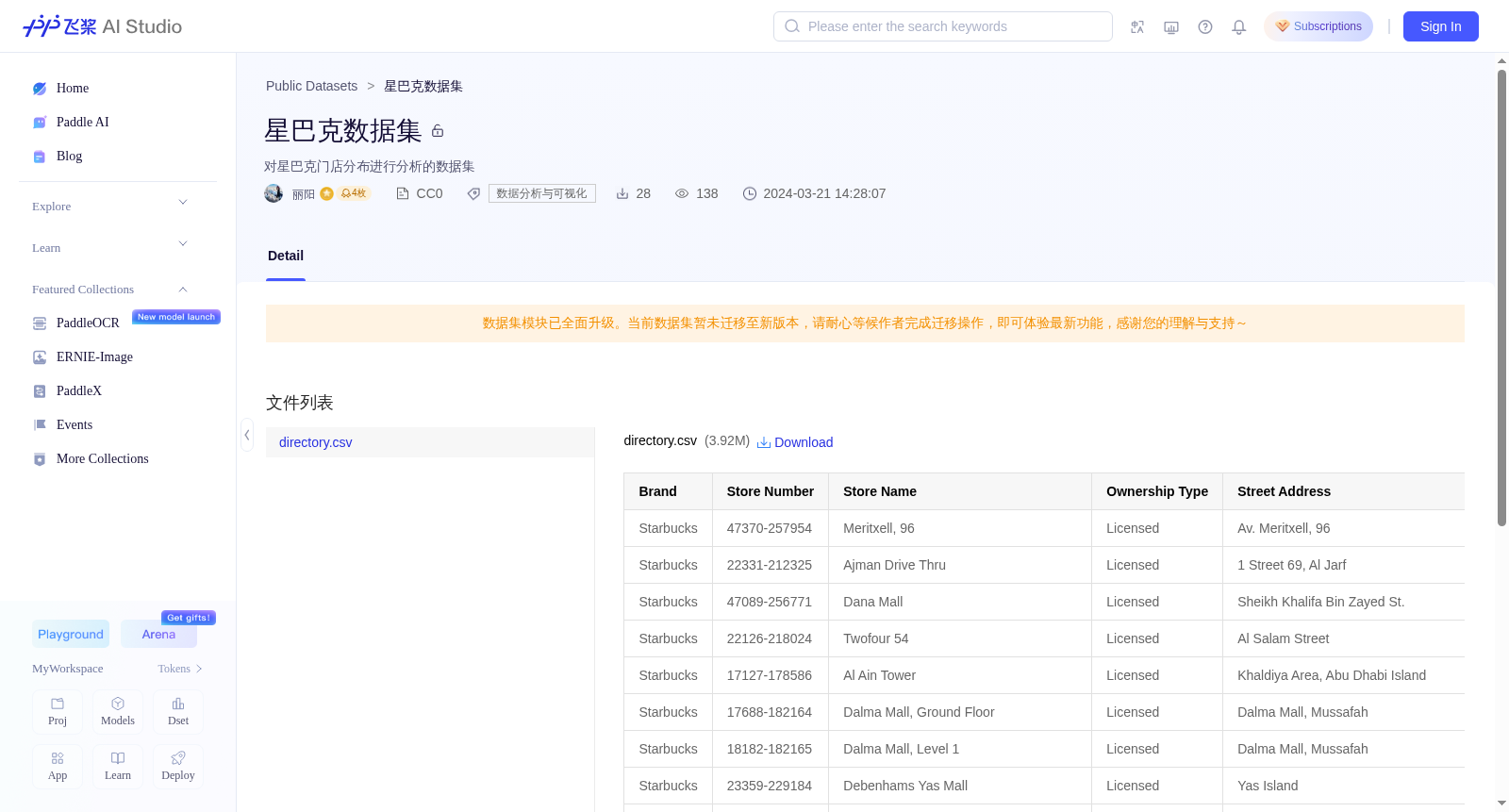
Task: Click the search magnifier icon
Action: tap(792, 26)
